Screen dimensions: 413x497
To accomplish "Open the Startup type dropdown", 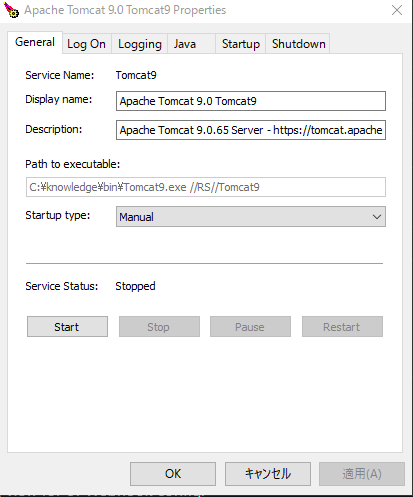I will 251,217.
